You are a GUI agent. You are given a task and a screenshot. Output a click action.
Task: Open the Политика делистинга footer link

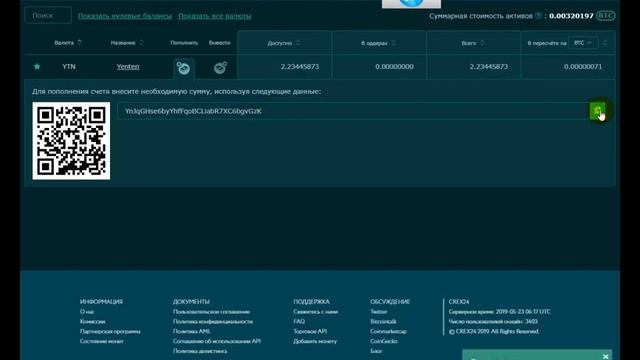click(x=200, y=351)
